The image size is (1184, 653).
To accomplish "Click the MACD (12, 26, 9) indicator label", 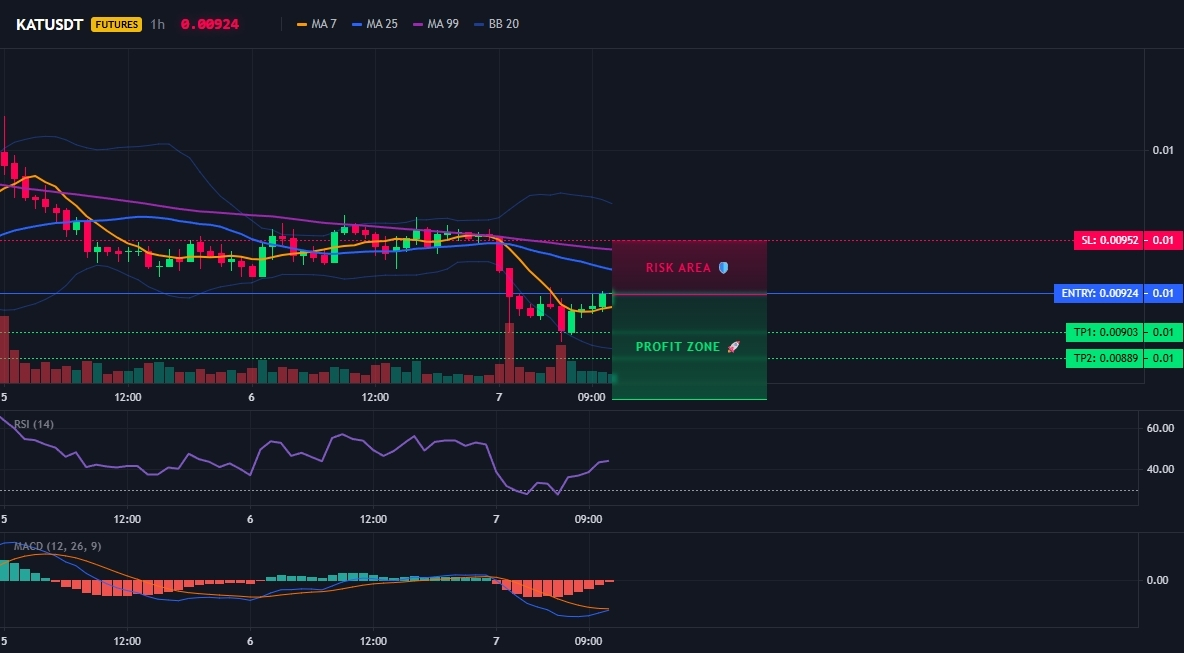I will coord(57,546).
